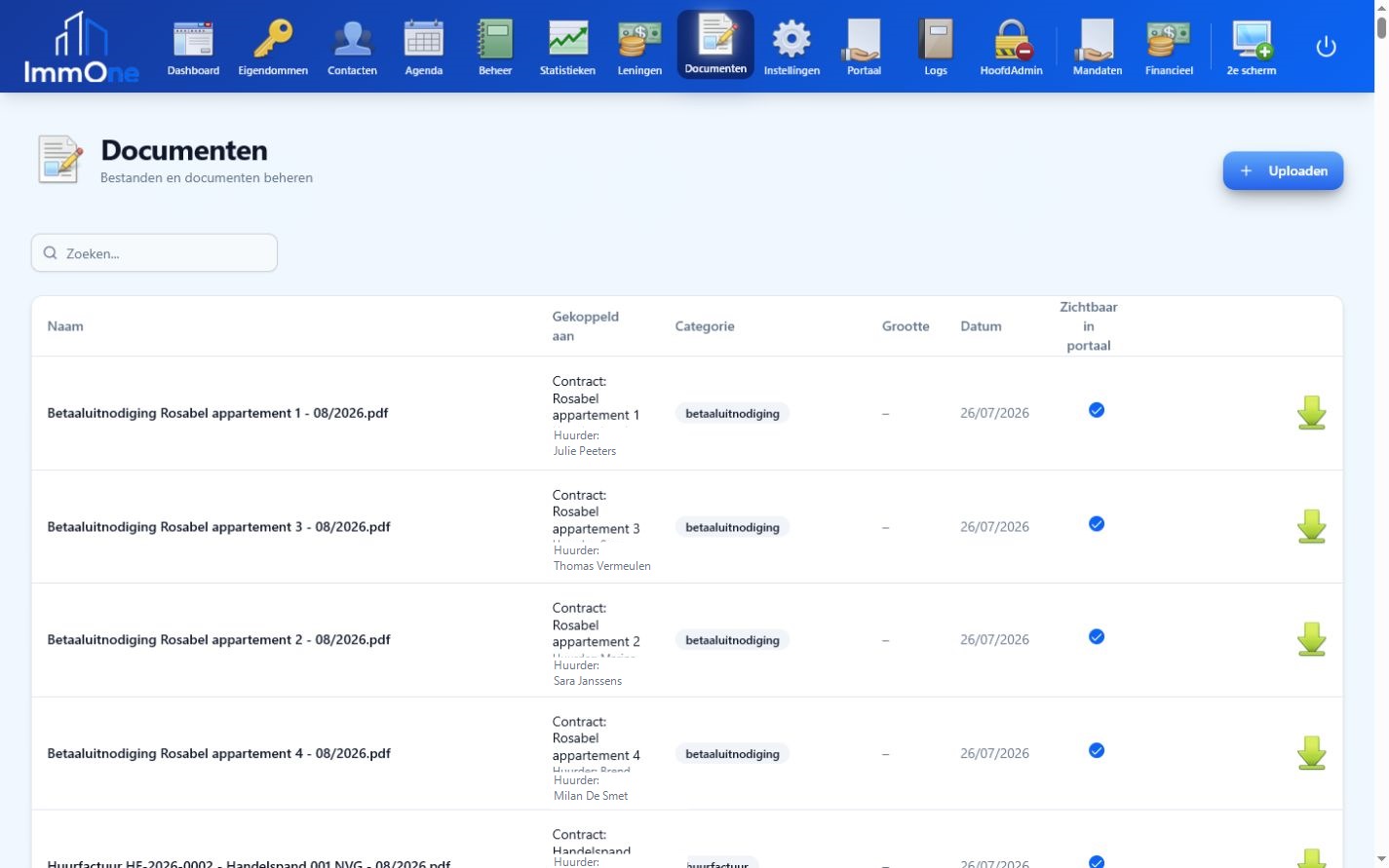Screen dimensions: 1389x868
Task: Go to Eigendommen via key icon
Action: [x=273, y=47]
